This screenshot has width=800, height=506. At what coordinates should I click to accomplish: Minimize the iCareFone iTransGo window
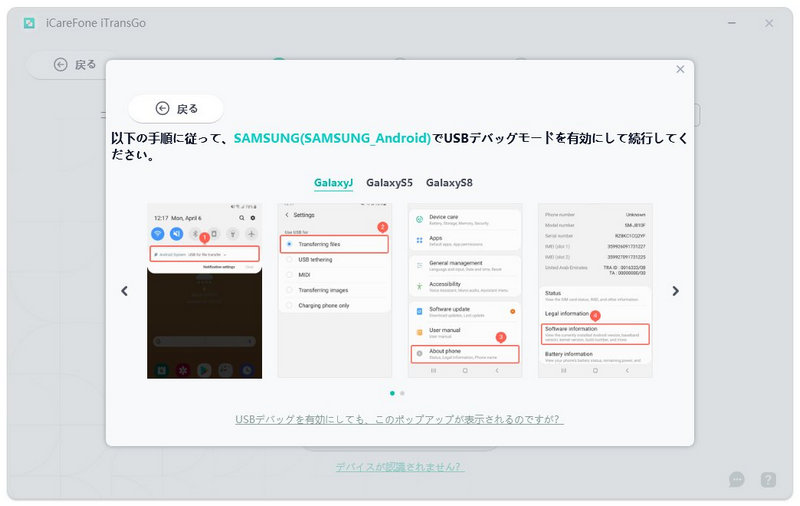732,23
